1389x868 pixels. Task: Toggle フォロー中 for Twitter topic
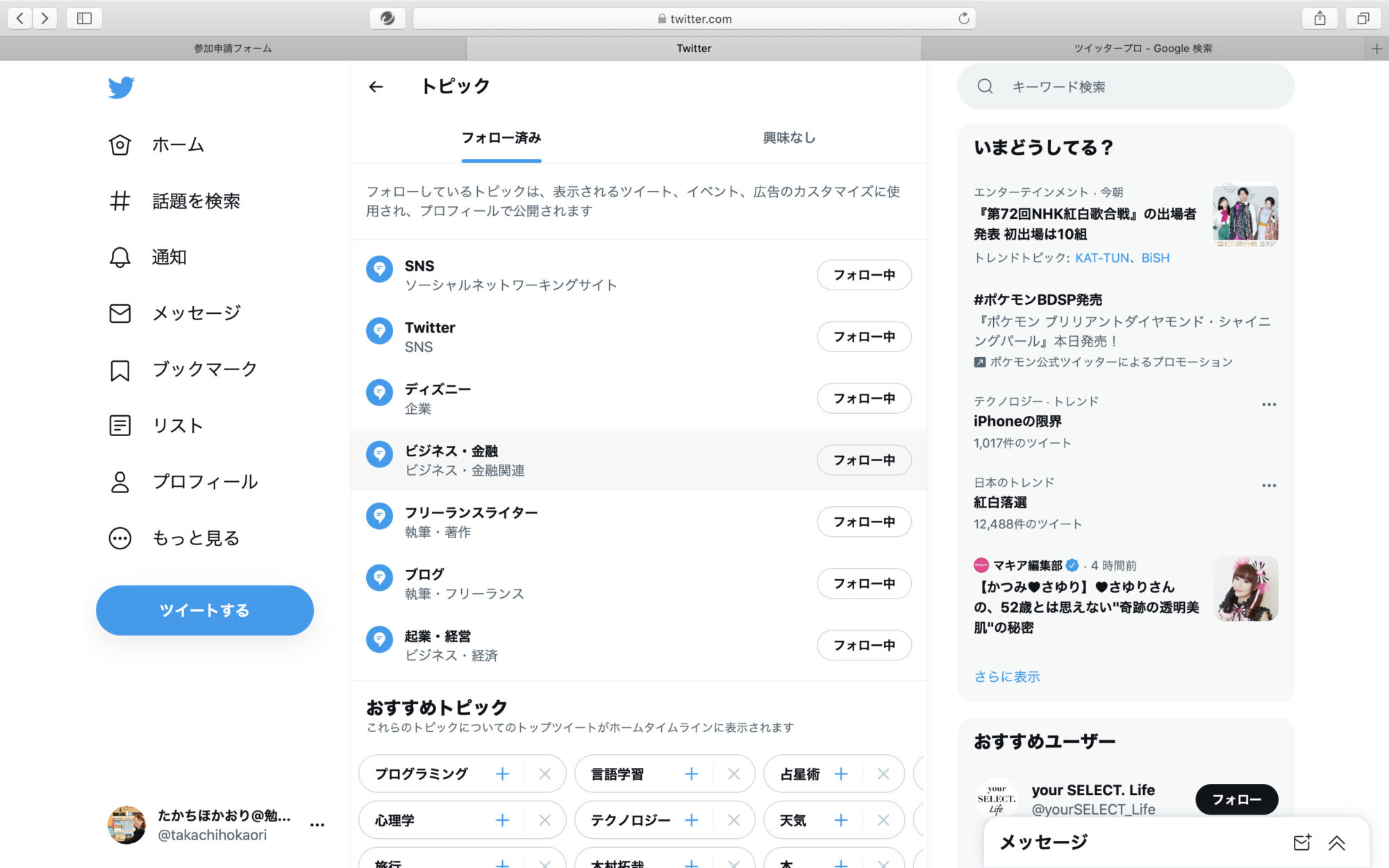point(864,337)
